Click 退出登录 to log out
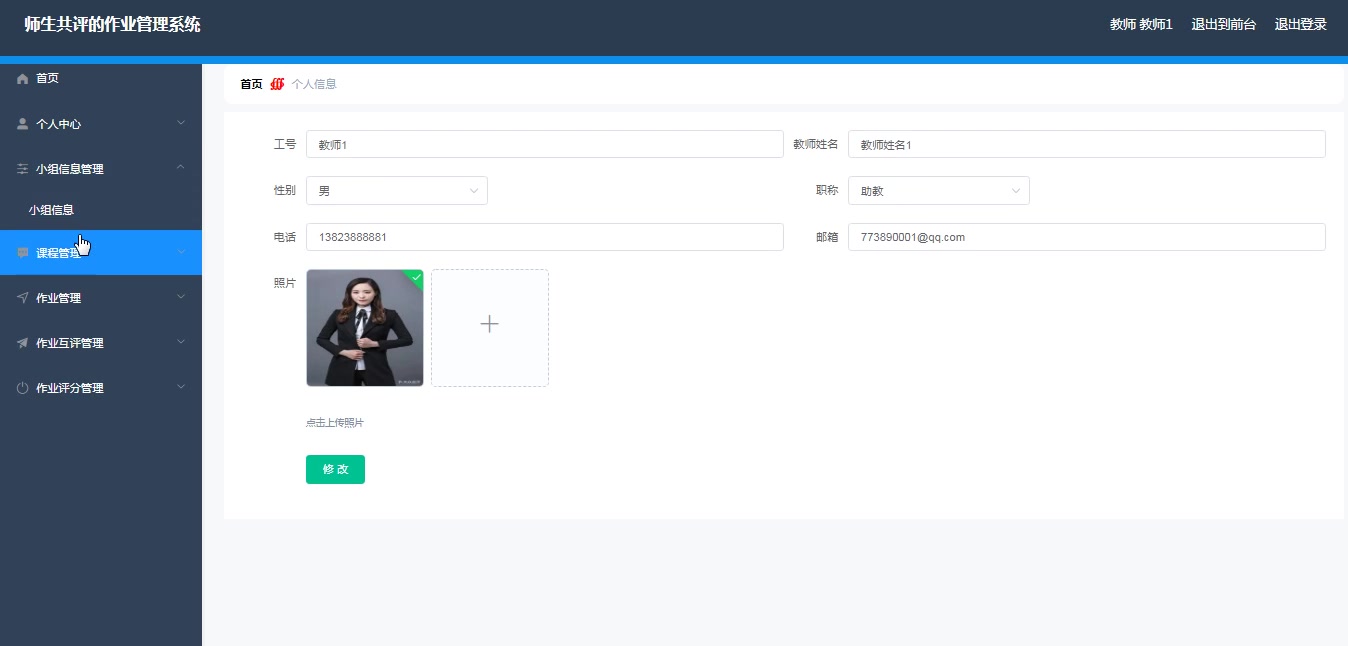1348x646 pixels. tap(1300, 23)
